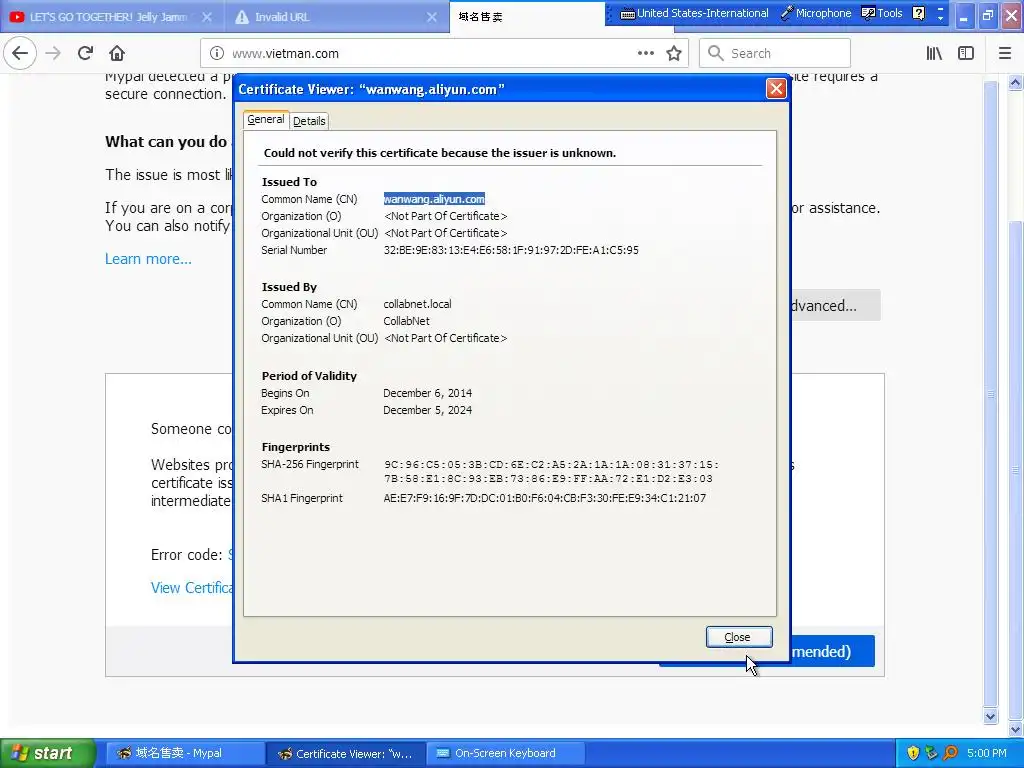This screenshot has height=768, width=1024.
Task: Click the network tray icon beside the shield
Action: (931, 753)
